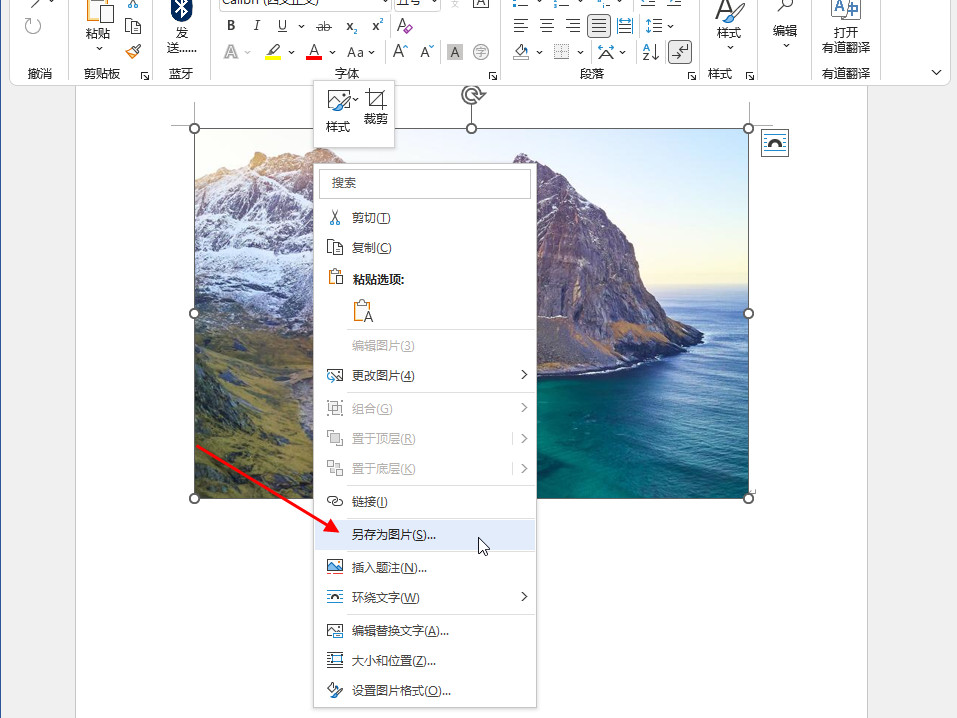Image resolution: width=957 pixels, height=718 pixels.
Task: Increase font size with grow icon
Action: pyautogui.click(x=400, y=51)
